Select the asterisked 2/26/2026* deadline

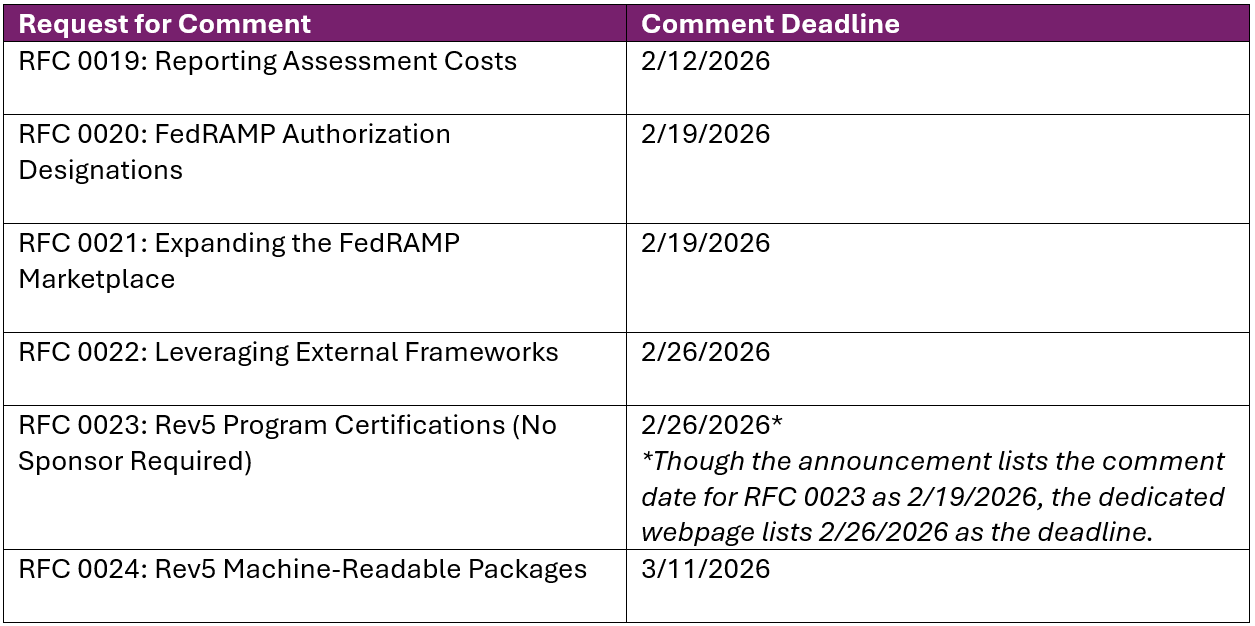click(711, 425)
